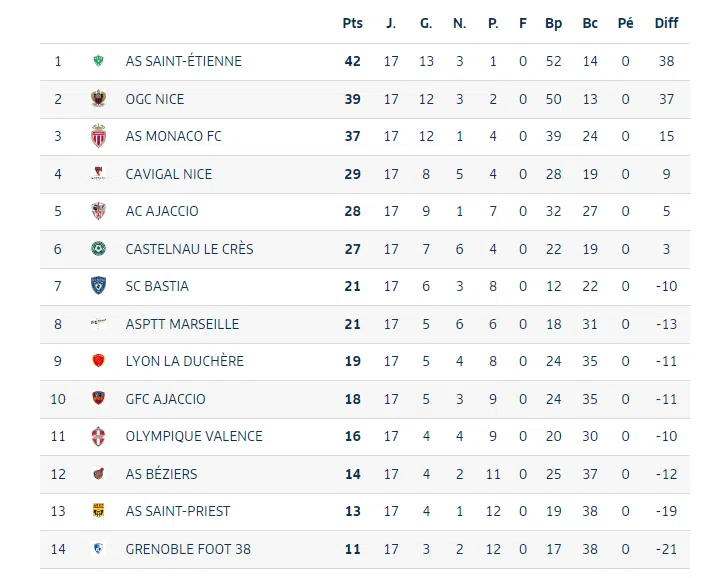
Task: Click the J. matches played header
Action: (391, 23)
